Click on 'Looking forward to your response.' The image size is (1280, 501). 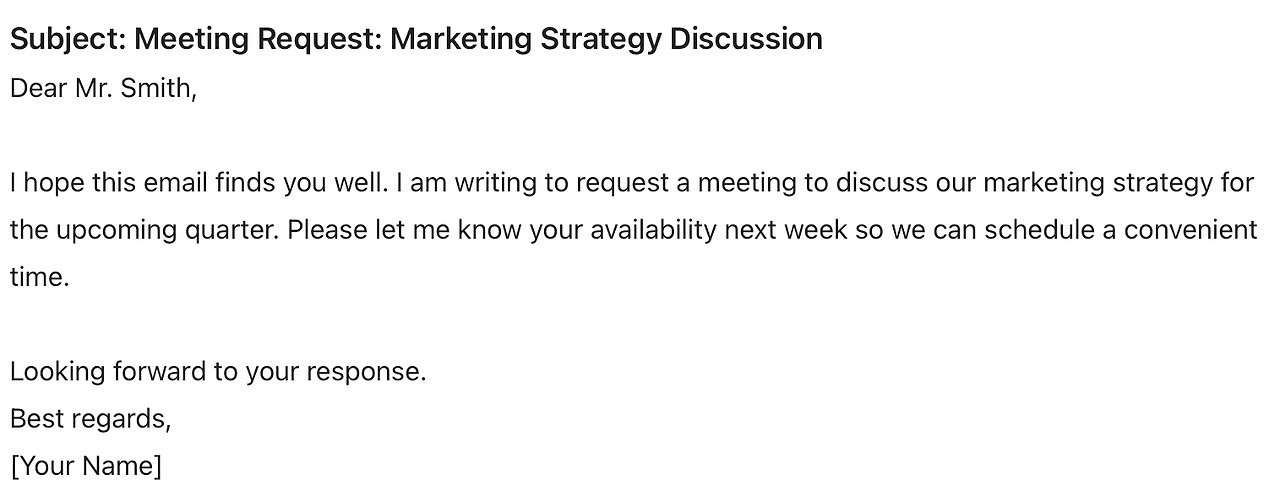click(218, 372)
